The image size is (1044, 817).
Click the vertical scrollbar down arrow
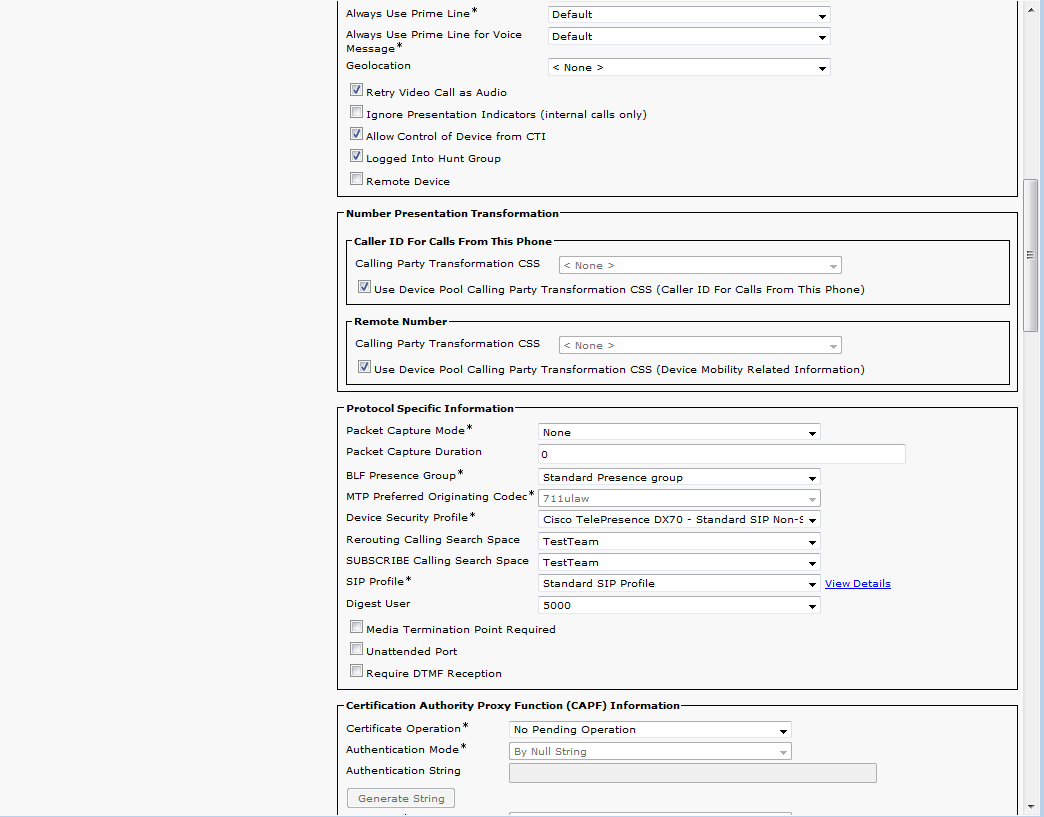[x=1030, y=806]
